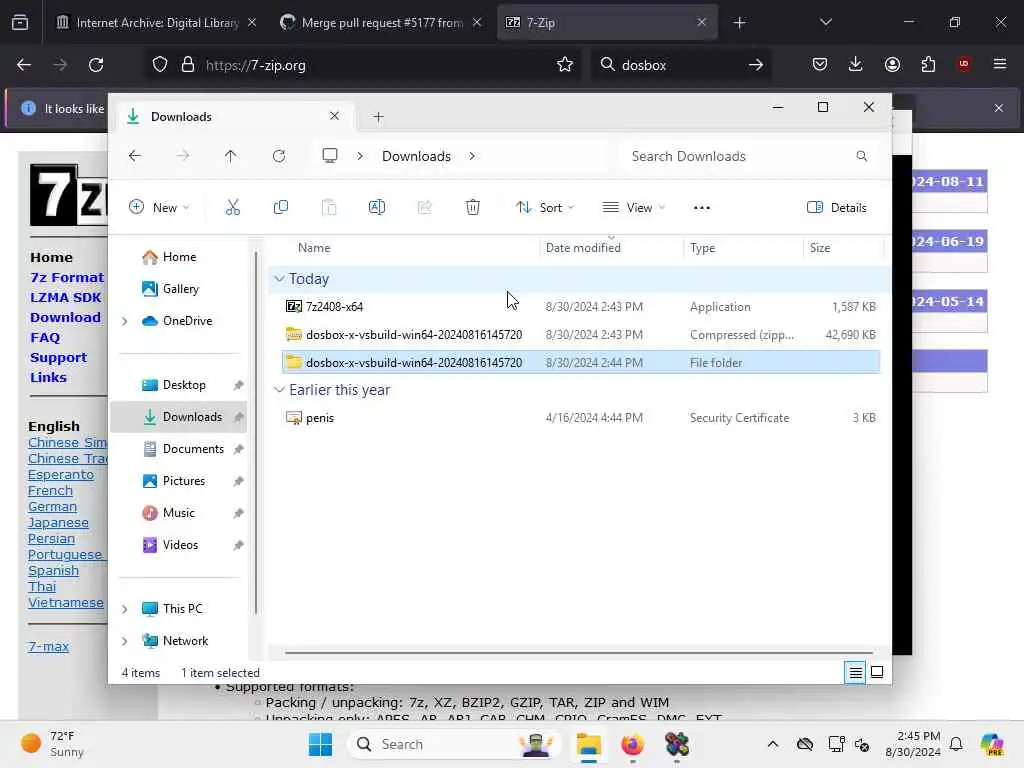This screenshot has height=768, width=1024.
Task: Switch to Internet Archive Firefox tab
Action: click(157, 23)
